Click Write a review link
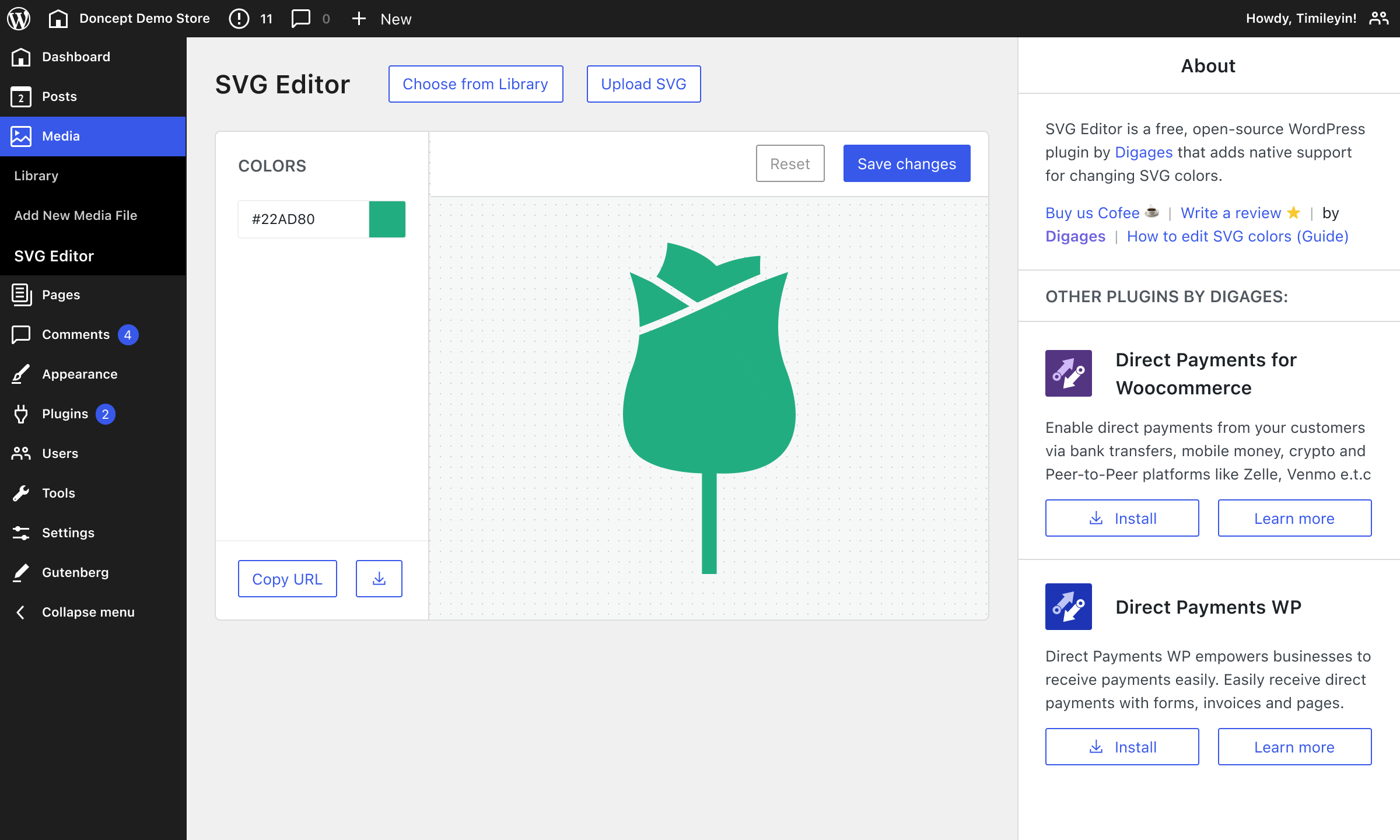This screenshot has height=840, width=1400. point(1241,213)
